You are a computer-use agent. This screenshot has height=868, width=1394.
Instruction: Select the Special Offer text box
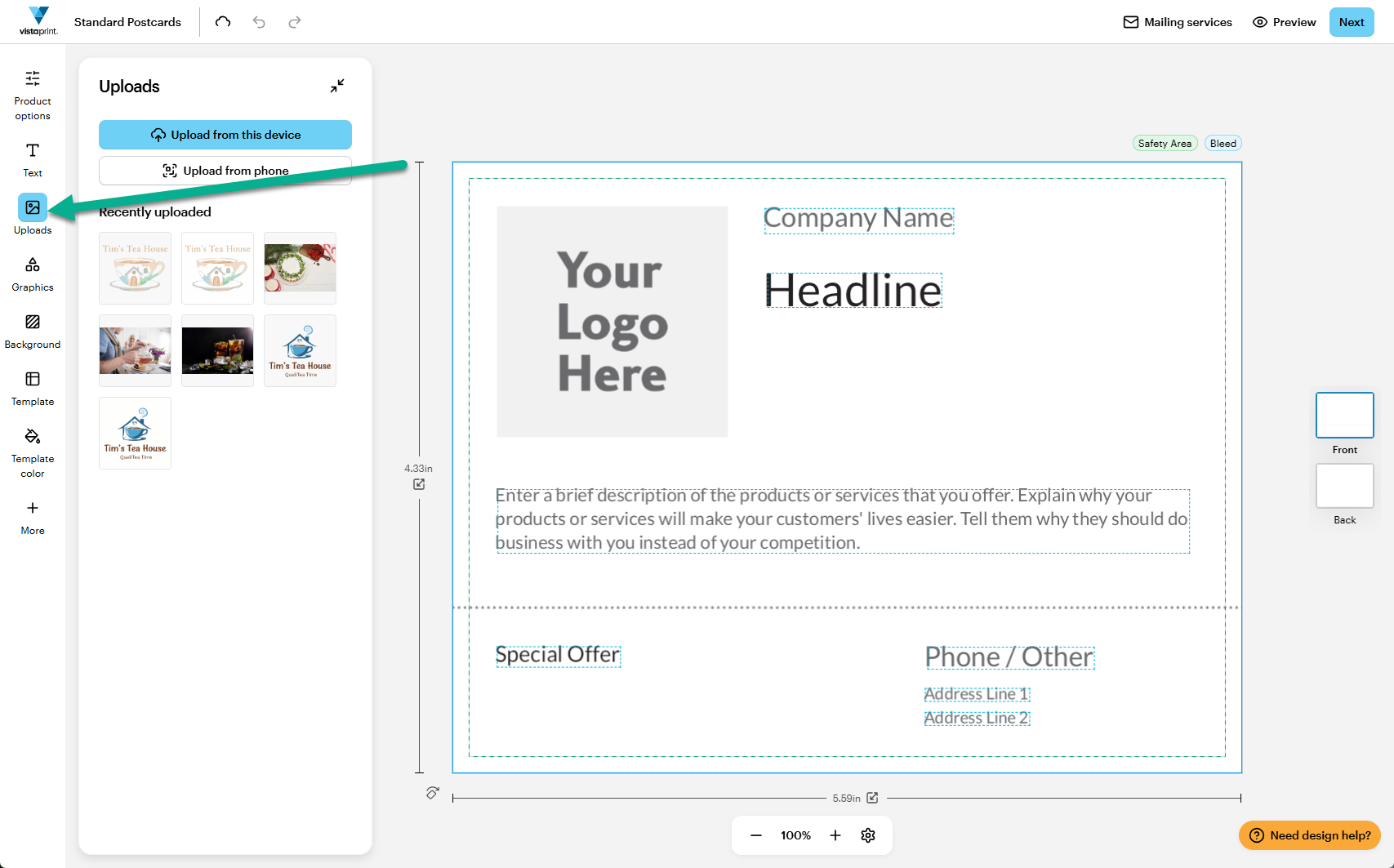559,655
